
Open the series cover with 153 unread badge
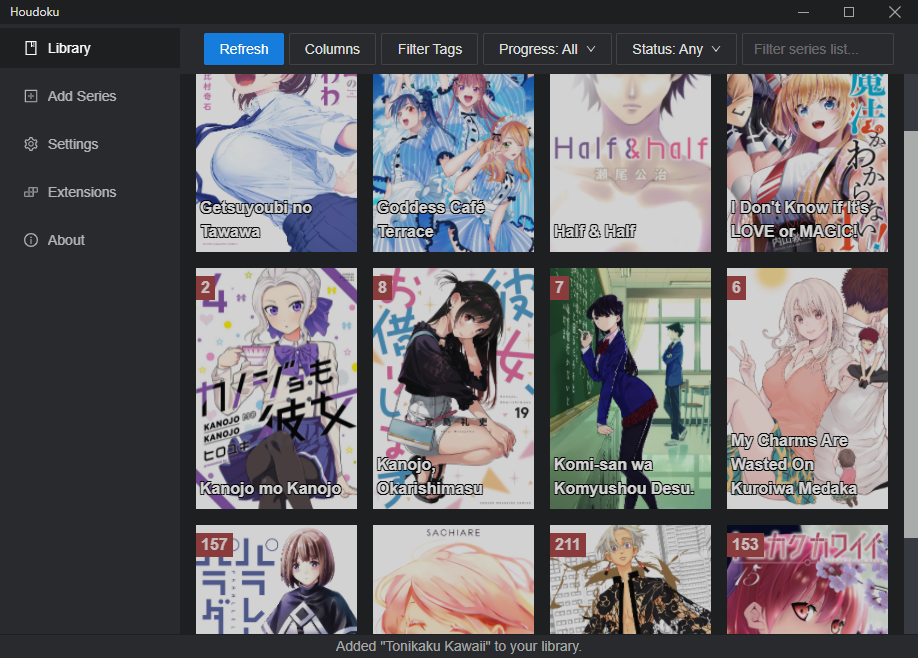click(807, 580)
